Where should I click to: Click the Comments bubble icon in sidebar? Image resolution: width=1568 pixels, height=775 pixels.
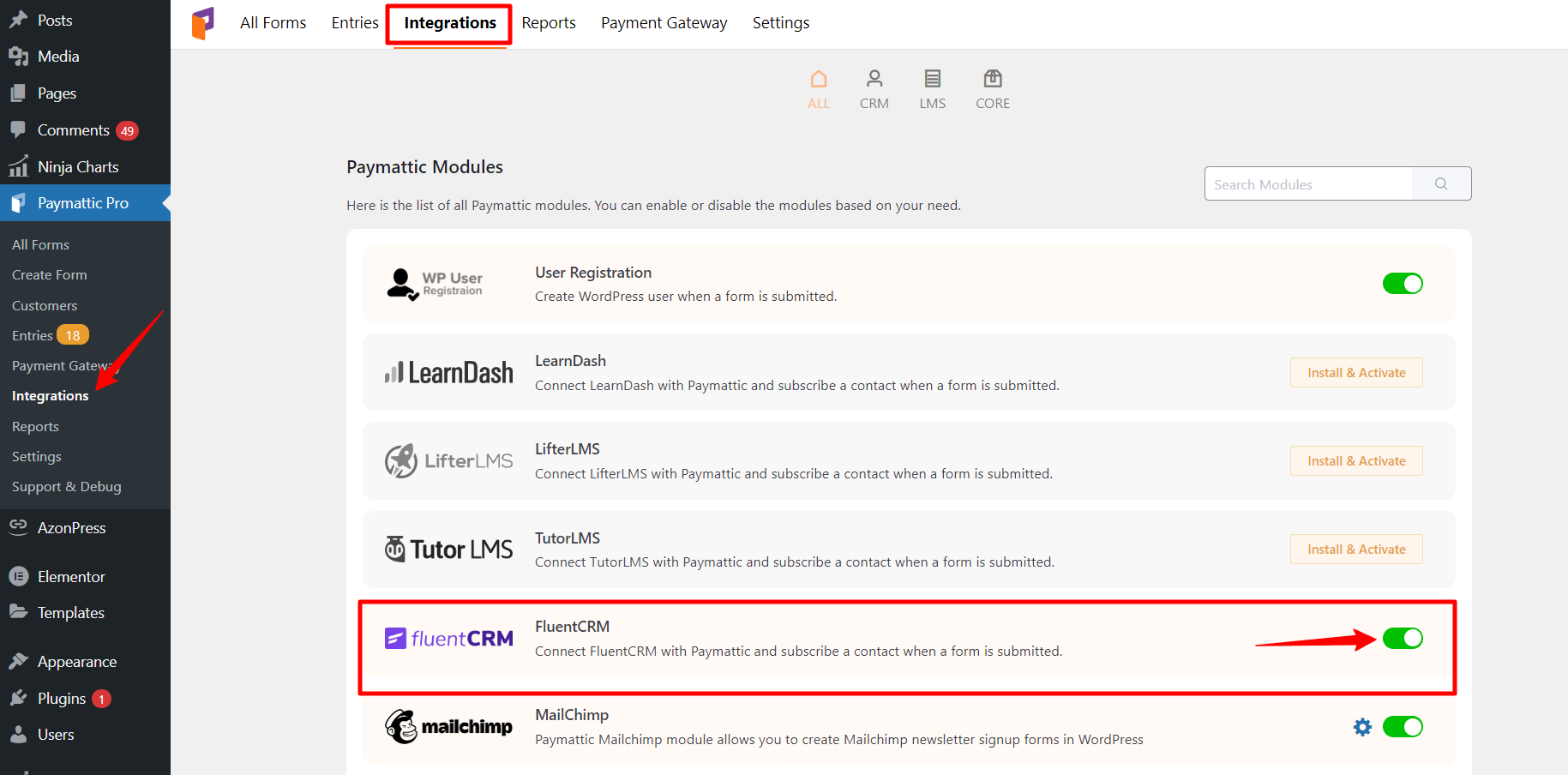[18, 129]
